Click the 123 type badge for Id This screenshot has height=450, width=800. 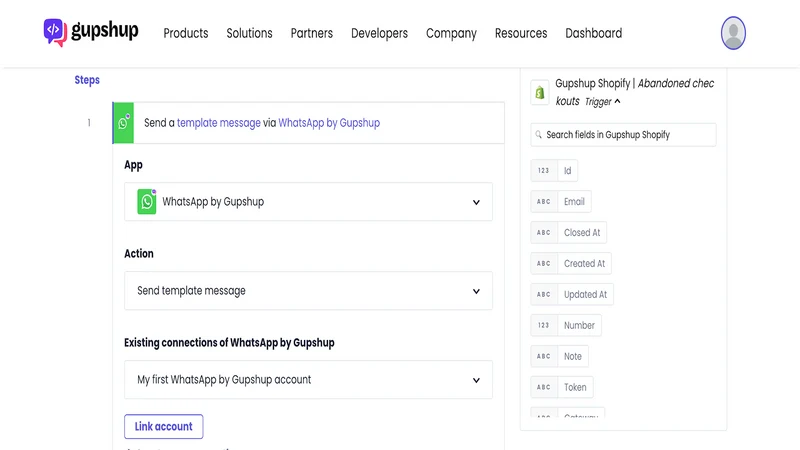543,170
